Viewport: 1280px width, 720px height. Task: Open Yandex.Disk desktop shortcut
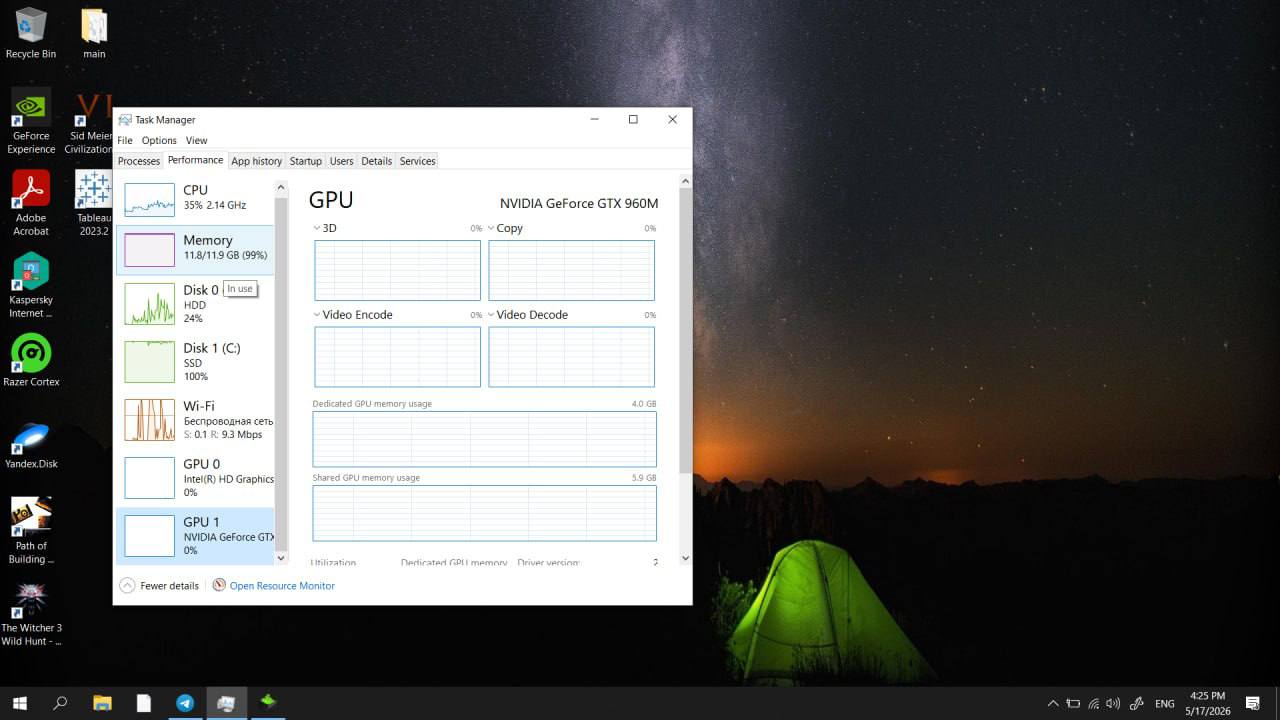click(x=31, y=444)
